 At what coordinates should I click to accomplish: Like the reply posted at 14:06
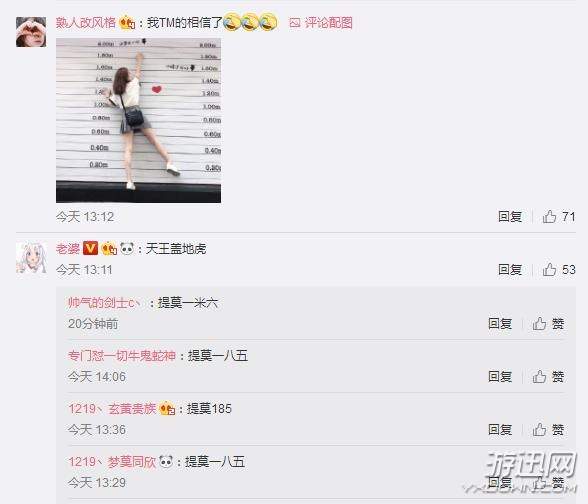coord(548,376)
